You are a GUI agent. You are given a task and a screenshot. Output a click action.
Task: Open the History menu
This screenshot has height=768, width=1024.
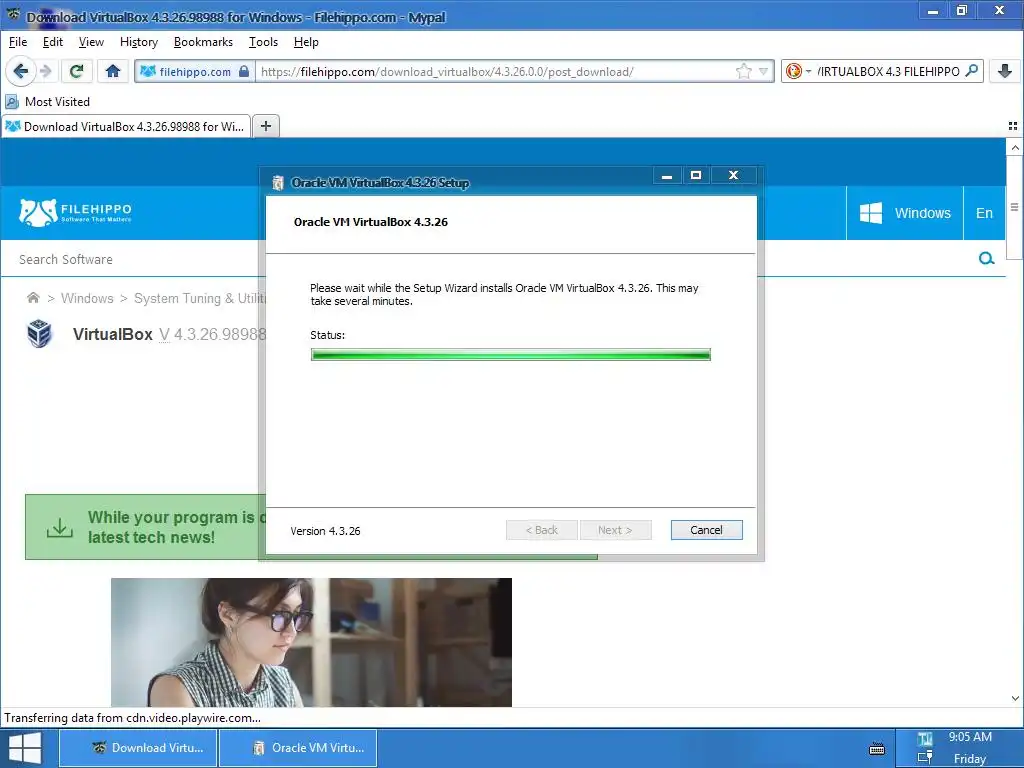click(x=139, y=42)
